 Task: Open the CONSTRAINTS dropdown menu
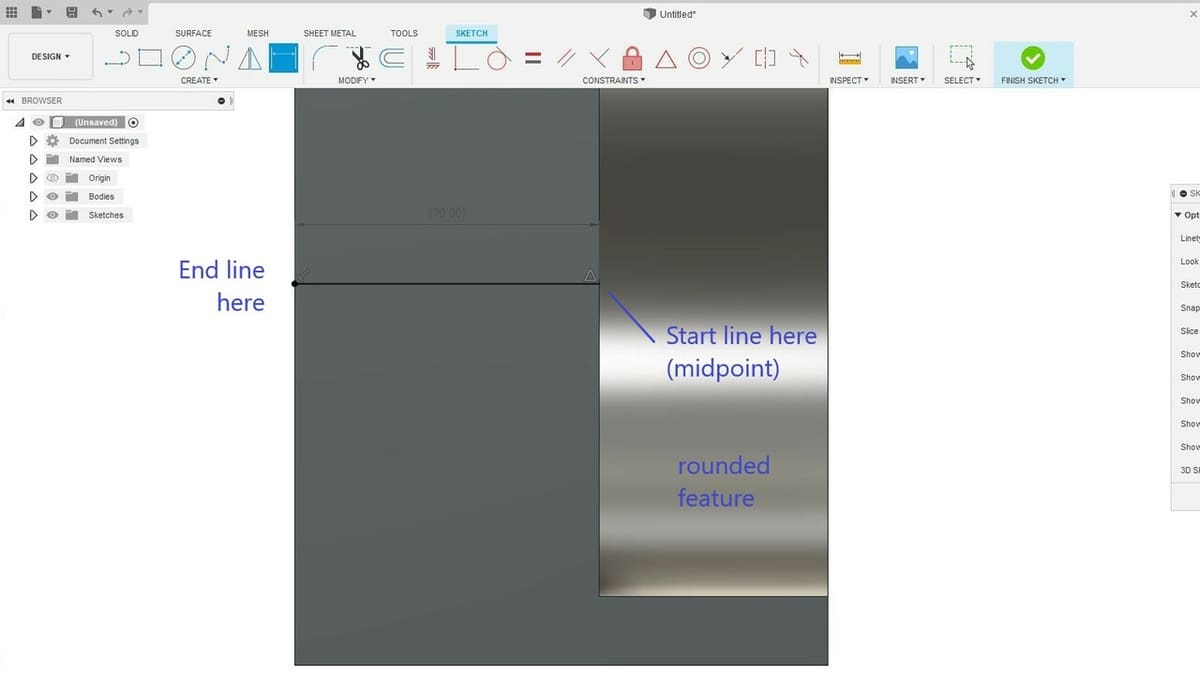click(614, 80)
